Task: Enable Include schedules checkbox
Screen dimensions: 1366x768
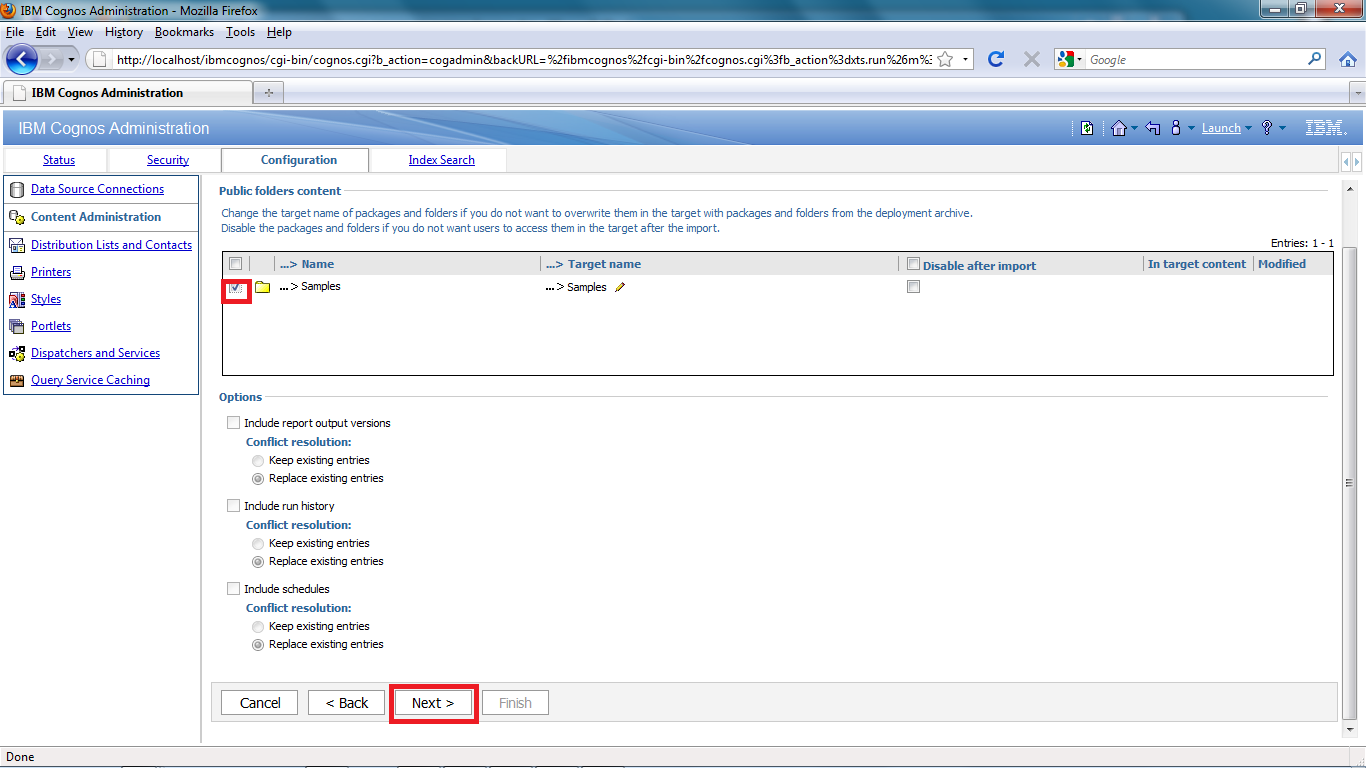Action: pos(234,589)
